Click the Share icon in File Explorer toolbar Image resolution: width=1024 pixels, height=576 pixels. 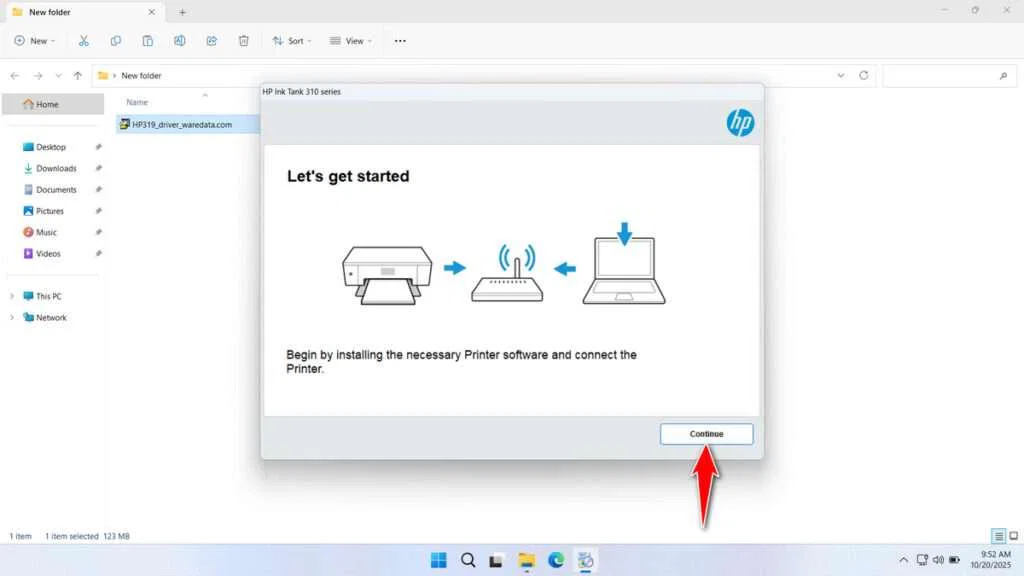[211, 40]
